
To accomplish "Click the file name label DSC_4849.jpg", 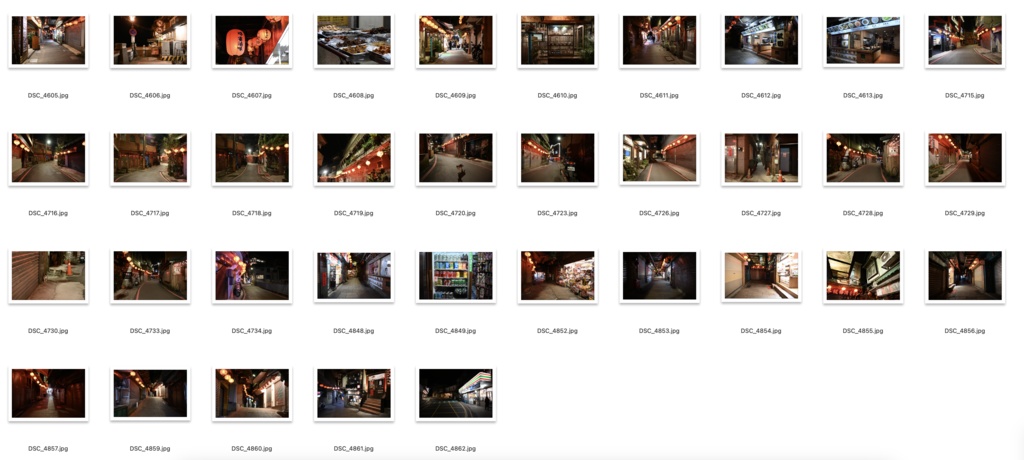I will [x=456, y=331].
